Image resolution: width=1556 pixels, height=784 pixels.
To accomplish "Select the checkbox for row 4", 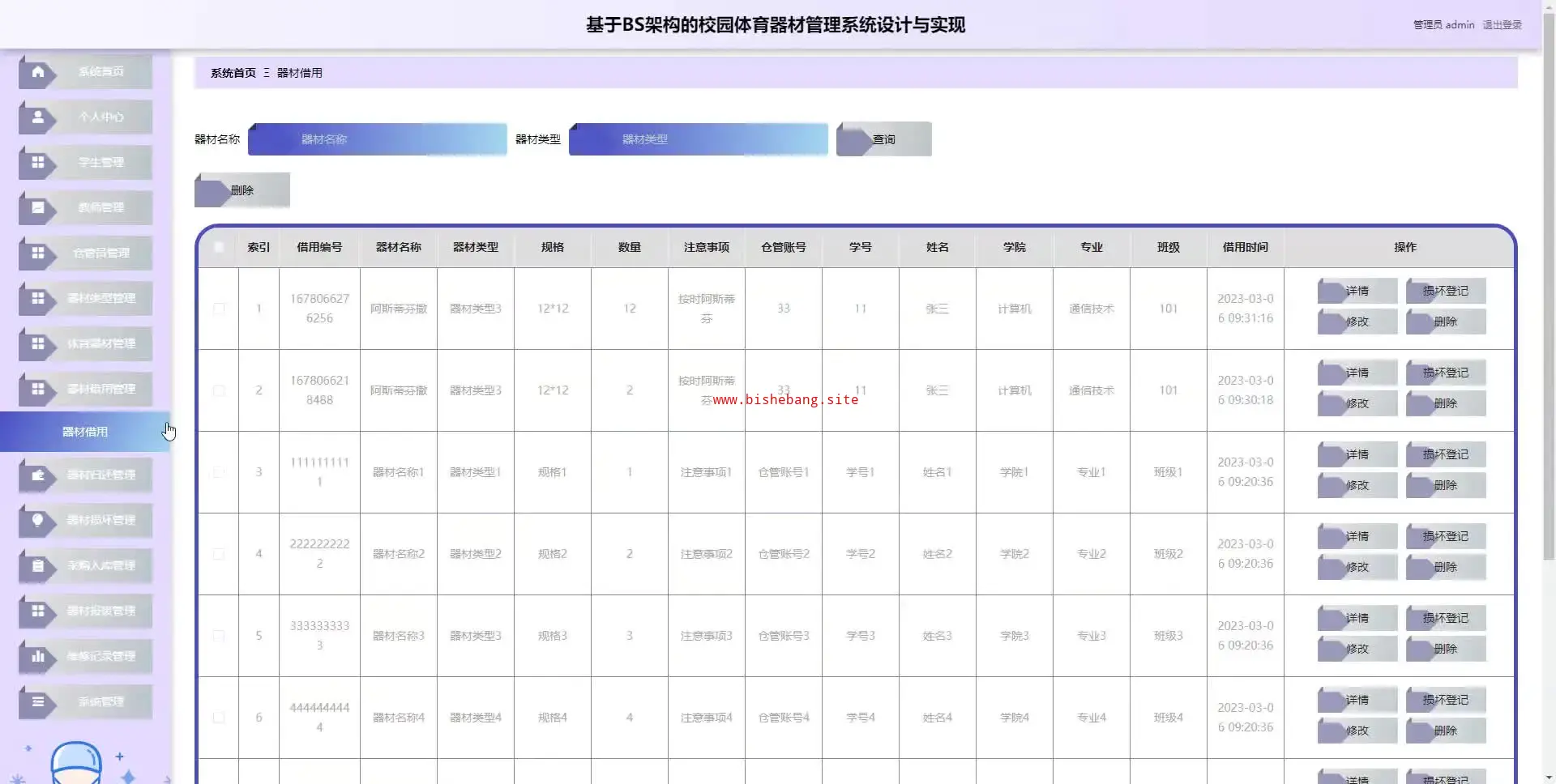I will [x=219, y=554].
